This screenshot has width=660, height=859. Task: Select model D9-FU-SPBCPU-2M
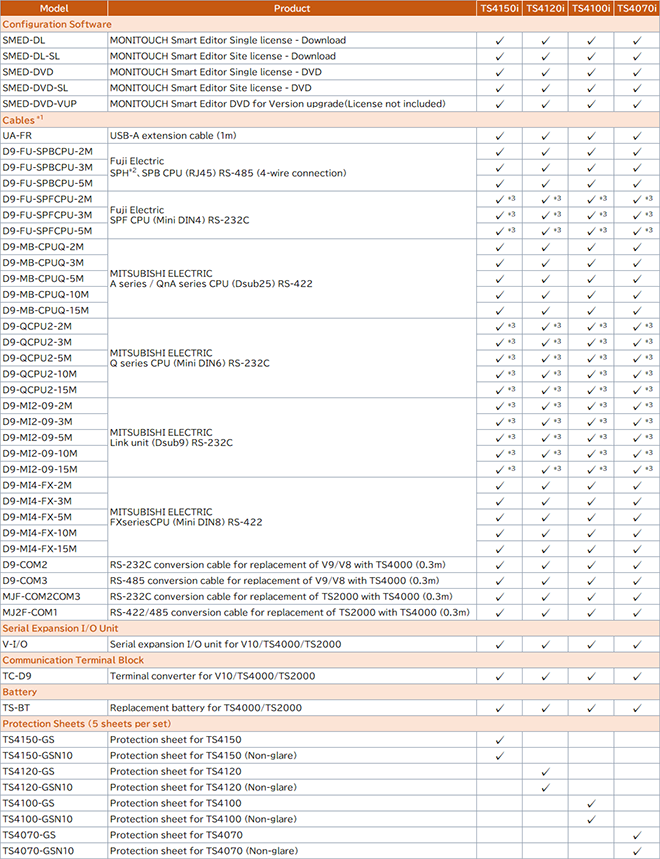(48, 151)
